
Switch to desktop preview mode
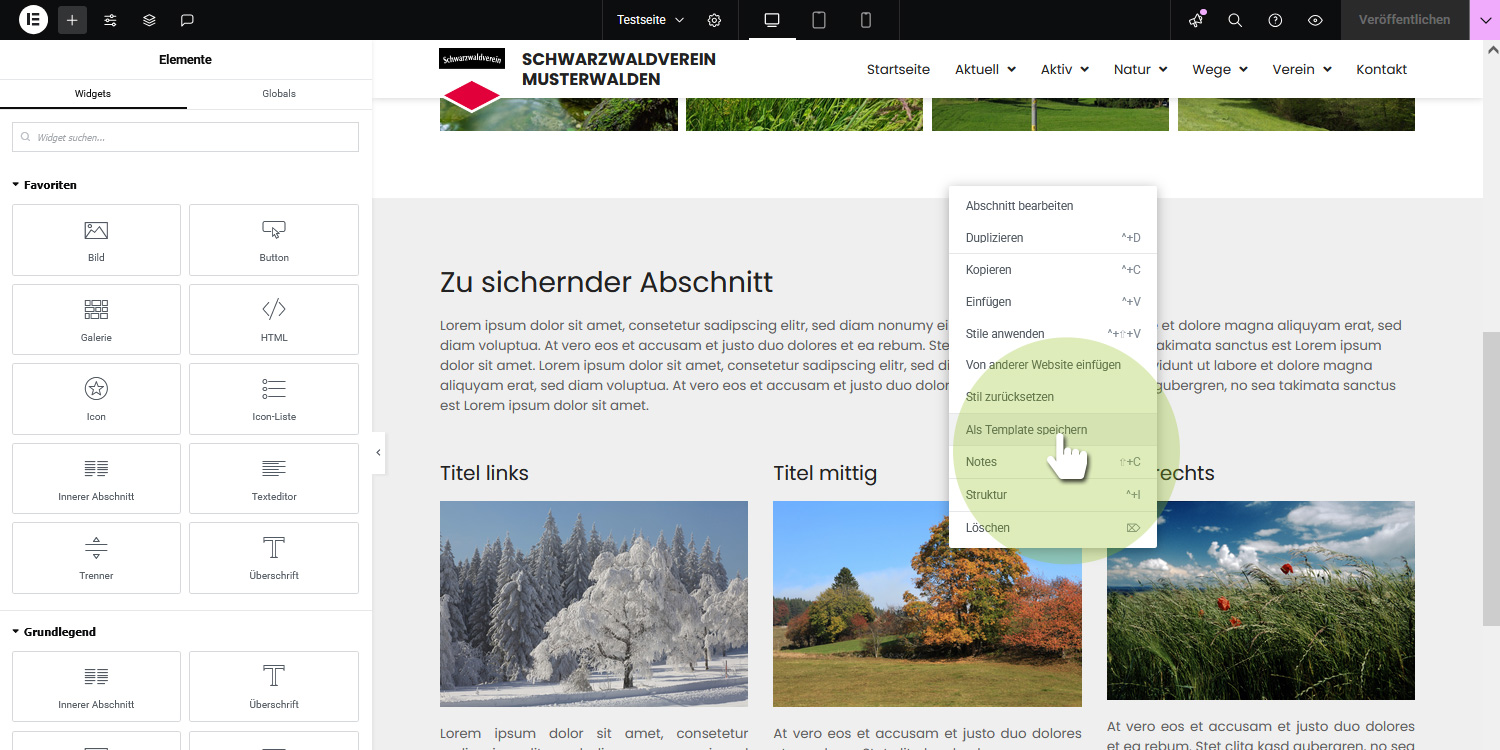(772, 20)
